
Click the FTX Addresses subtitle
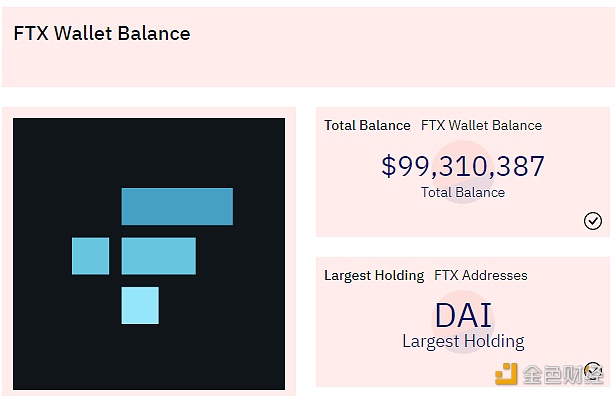pos(481,275)
